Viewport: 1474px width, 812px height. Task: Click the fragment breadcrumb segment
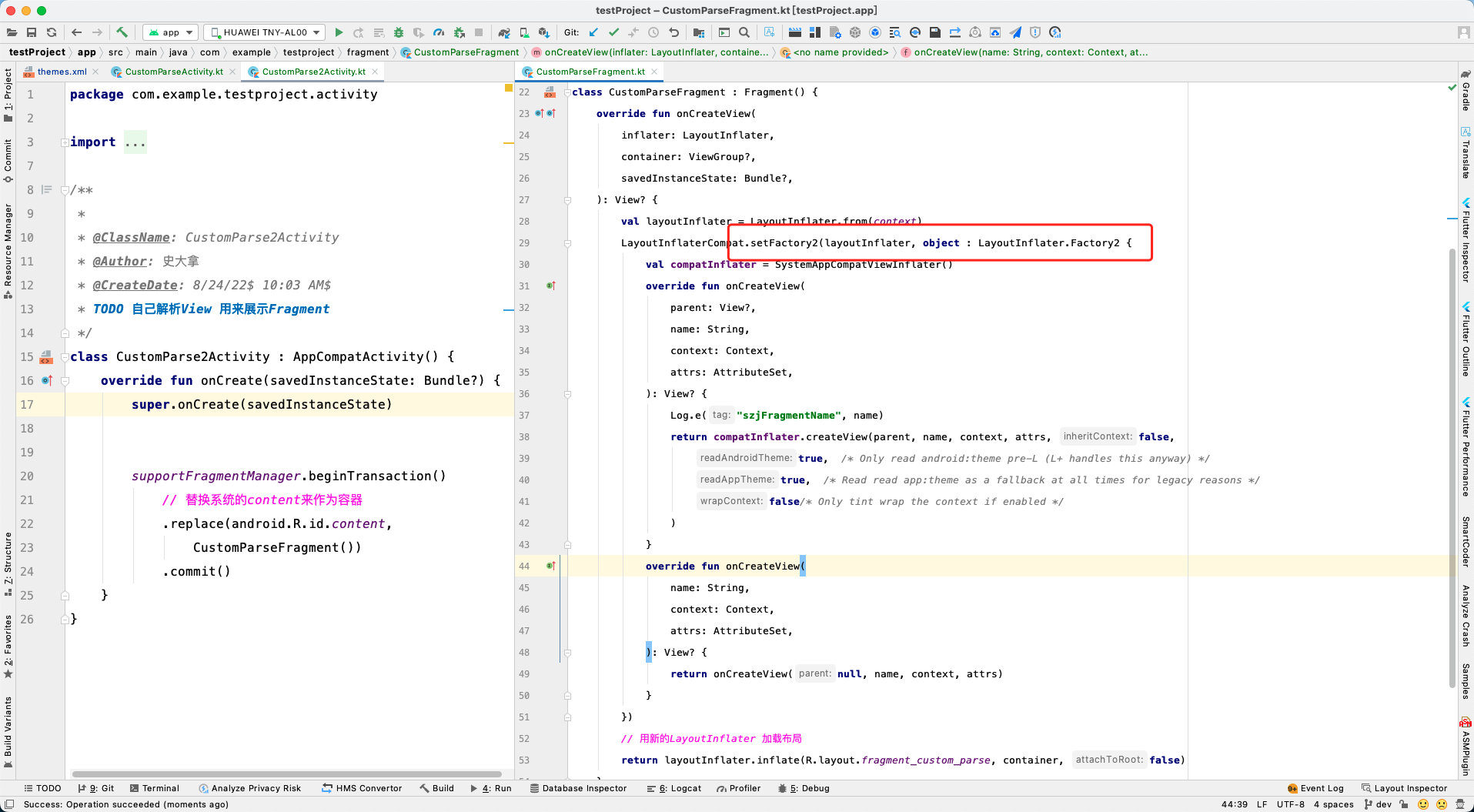click(368, 52)
